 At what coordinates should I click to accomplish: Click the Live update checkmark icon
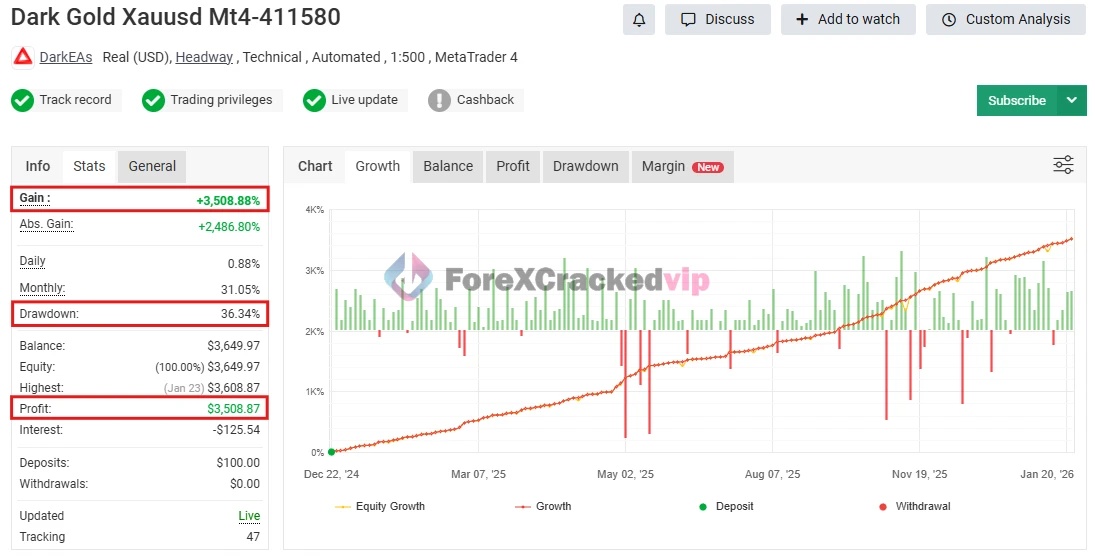(x=314, y=100)
